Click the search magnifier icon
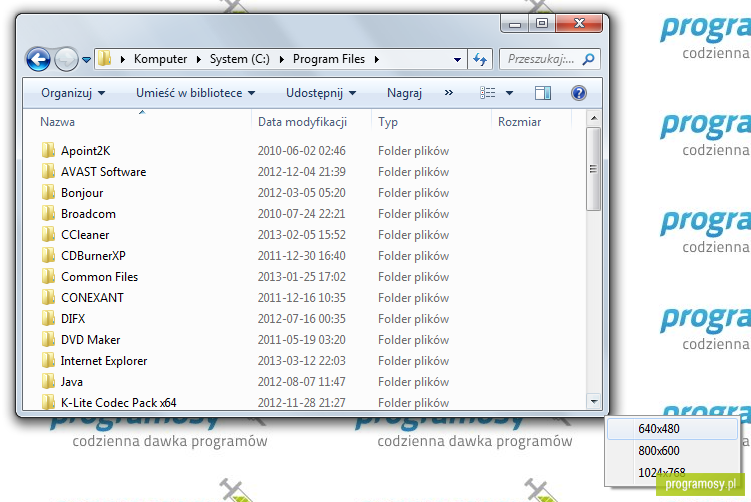 coord(588,59)
